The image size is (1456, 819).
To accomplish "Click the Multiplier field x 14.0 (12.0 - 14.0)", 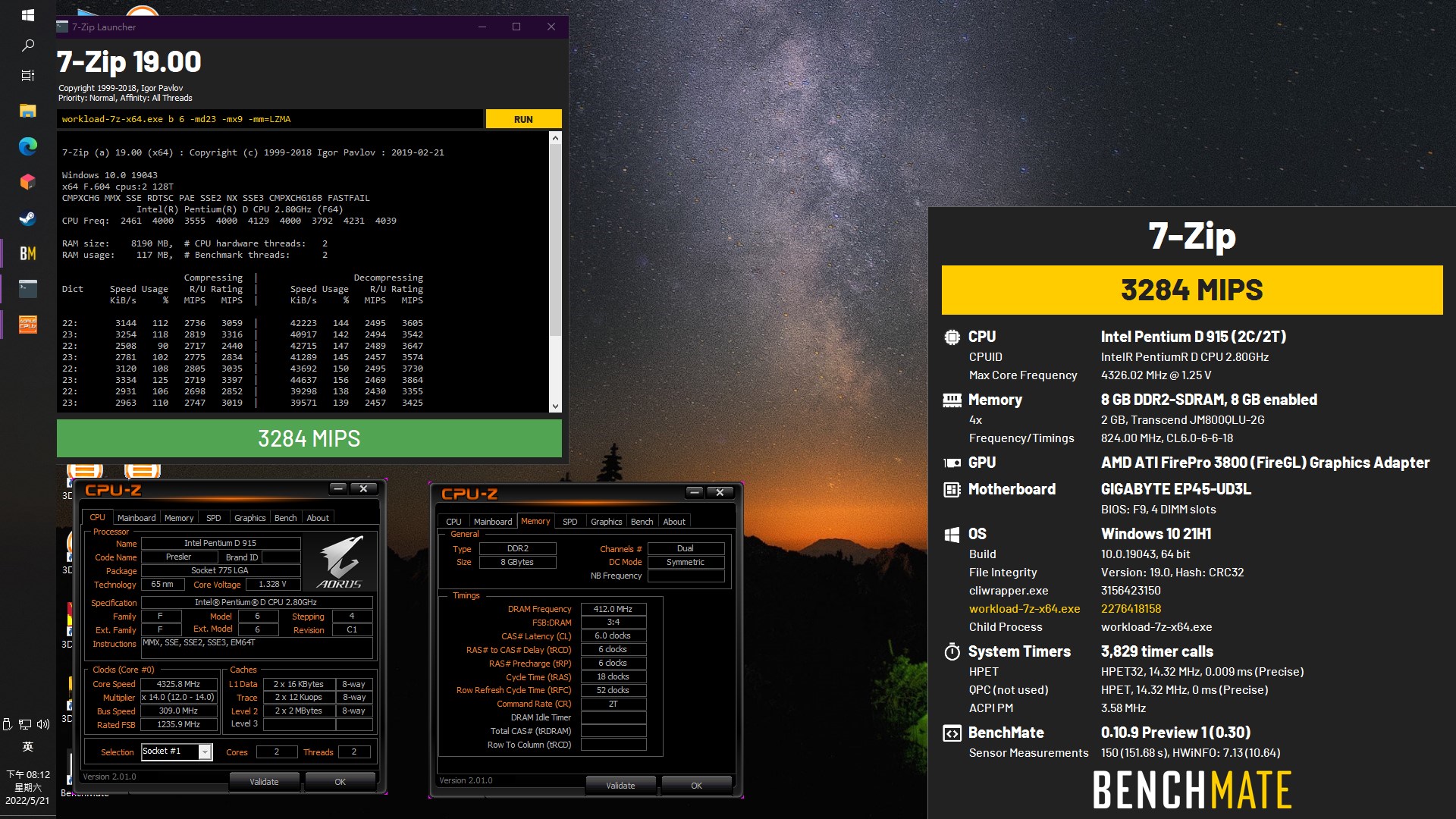I will point(178,698).
